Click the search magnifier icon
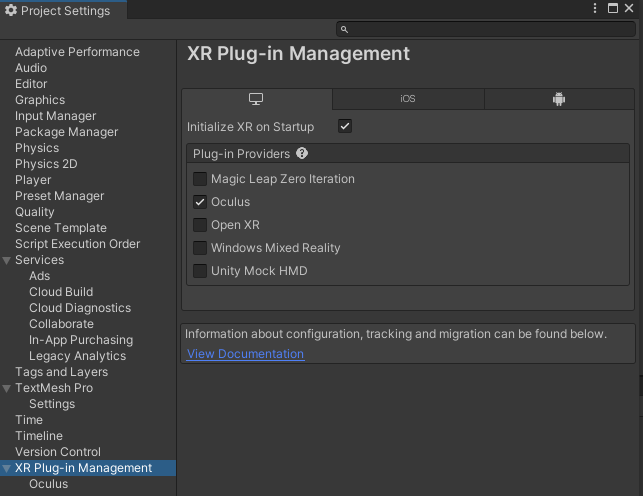 344,30
